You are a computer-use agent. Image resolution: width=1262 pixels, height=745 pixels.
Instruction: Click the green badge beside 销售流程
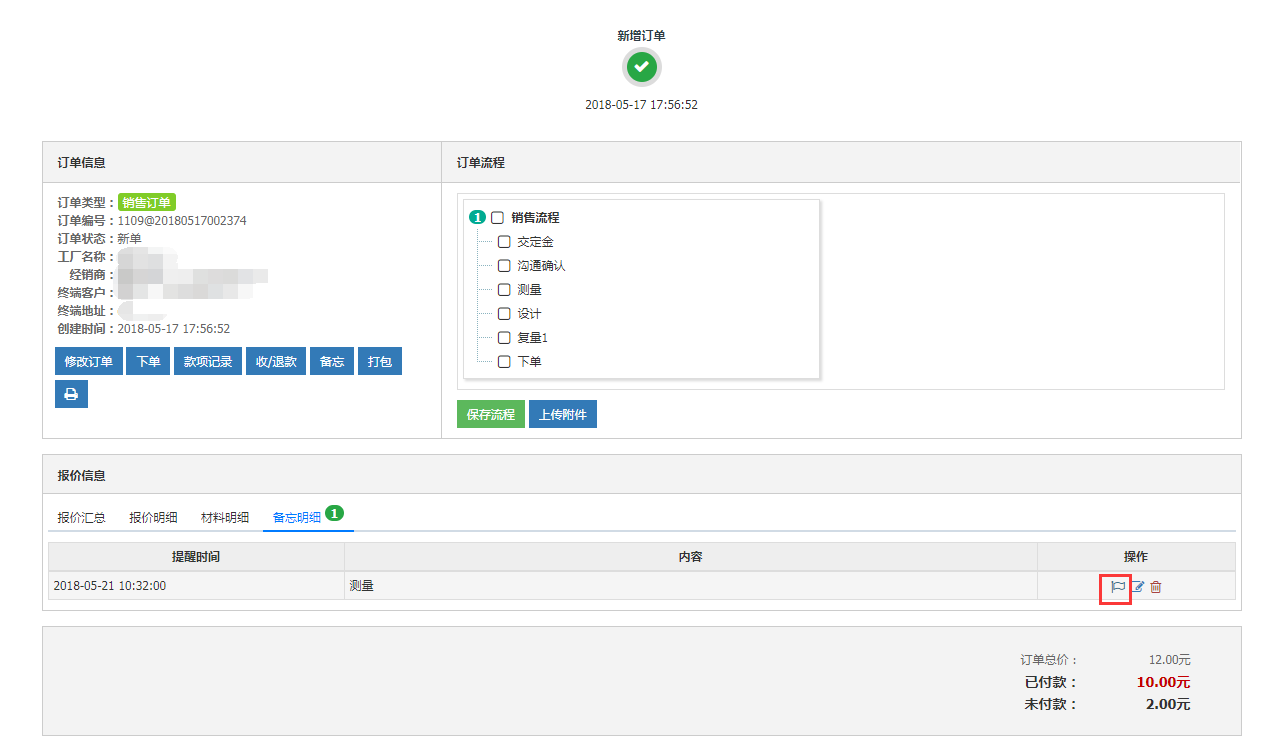click(477, 217)
